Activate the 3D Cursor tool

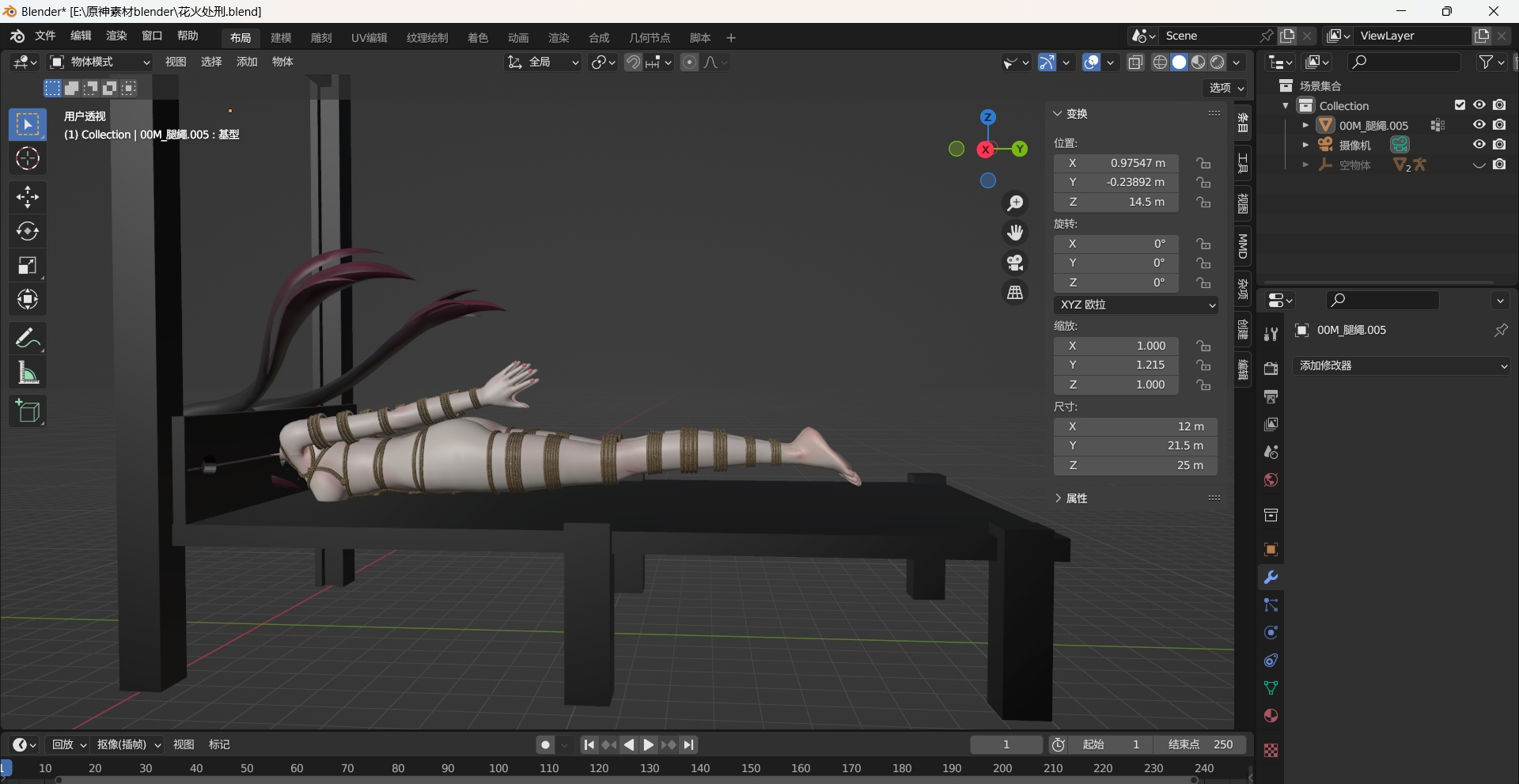pyautogui.click(x=28, y=159)
